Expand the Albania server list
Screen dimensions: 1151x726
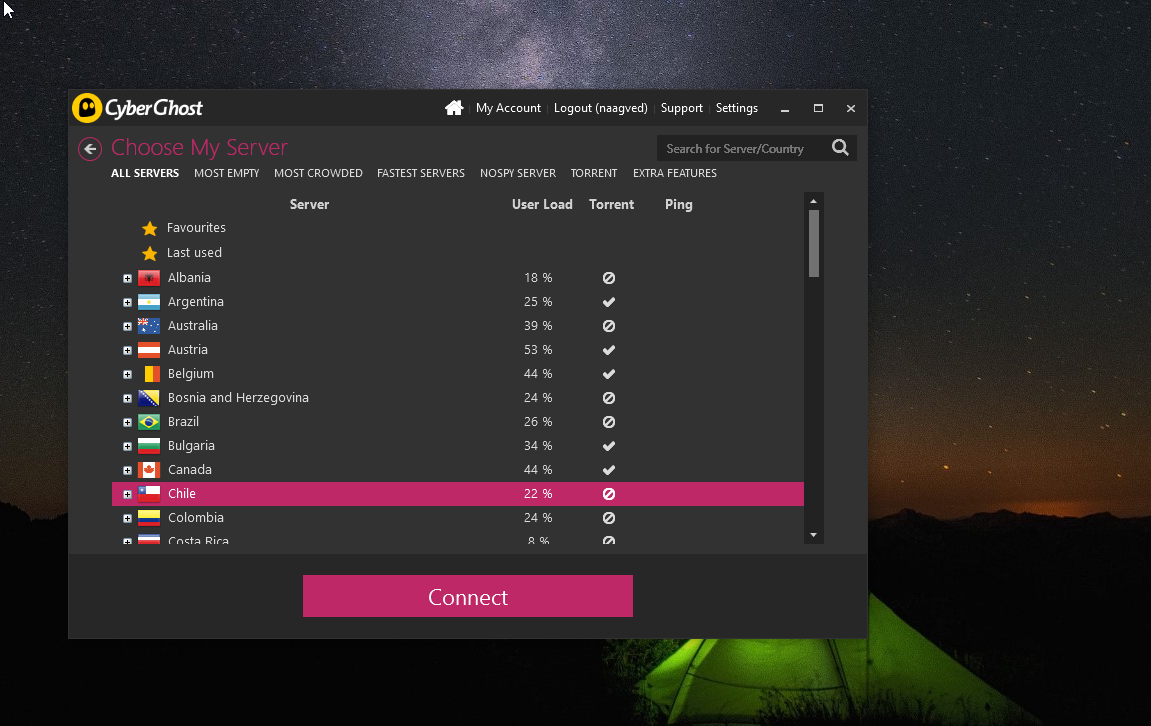(x=127, y=278)
